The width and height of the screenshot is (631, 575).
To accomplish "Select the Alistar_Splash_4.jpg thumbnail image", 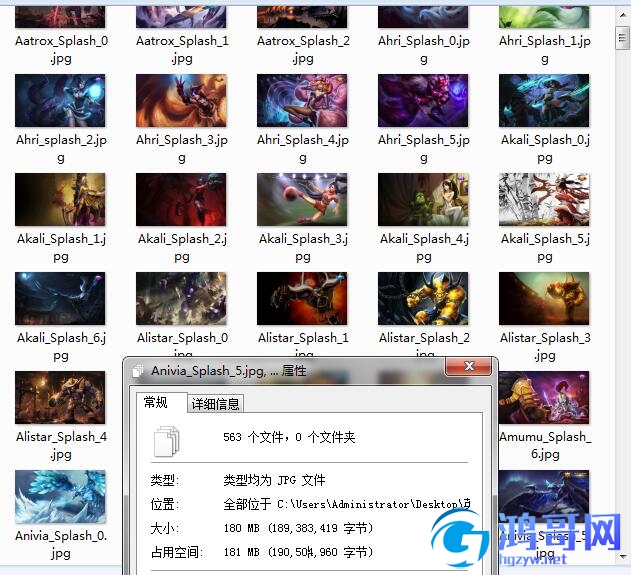I will point(60,398).
